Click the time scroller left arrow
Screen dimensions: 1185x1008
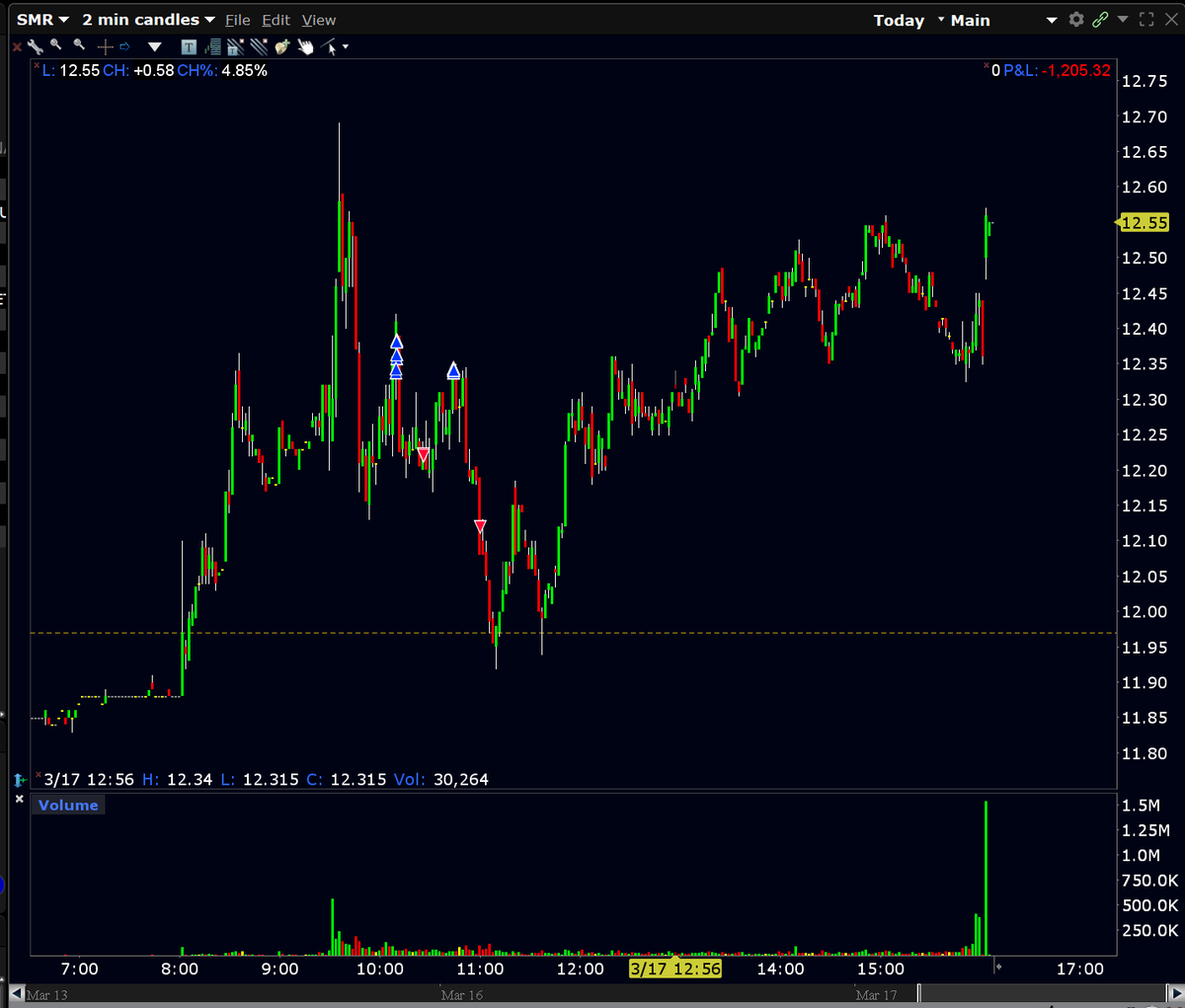17,993
